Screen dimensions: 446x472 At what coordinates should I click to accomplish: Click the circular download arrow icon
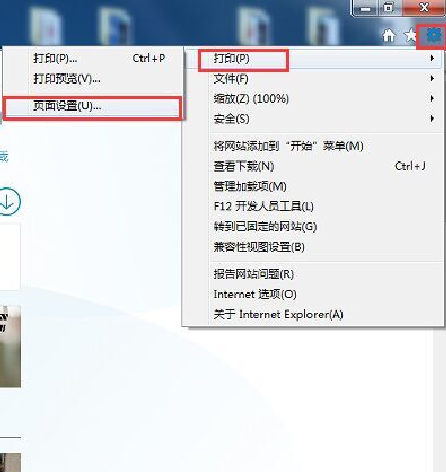click(8, 201)
